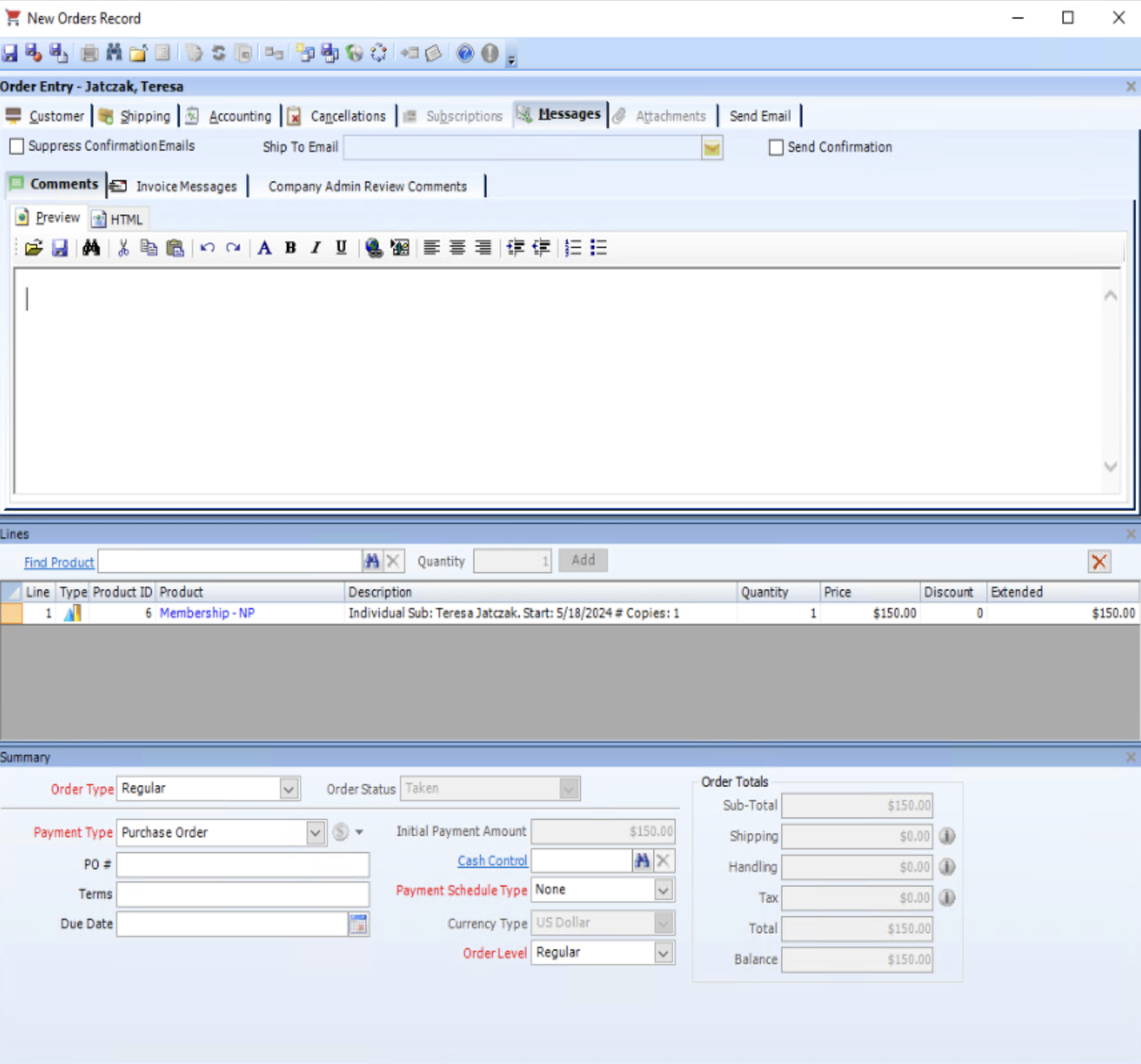Apply Underline formatting in editor toolbar
The width and height of the screenshot is (1141, 1064).
point(341,248)
